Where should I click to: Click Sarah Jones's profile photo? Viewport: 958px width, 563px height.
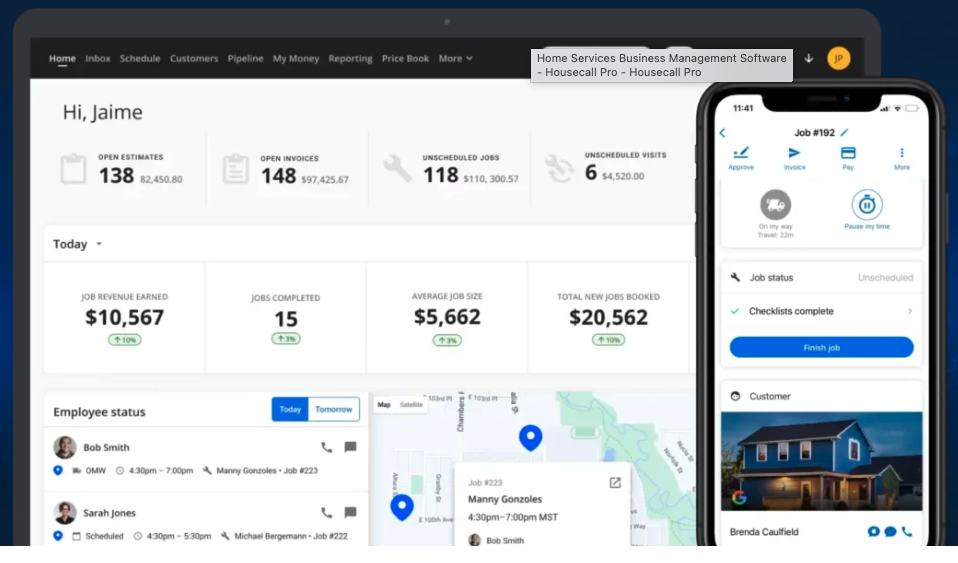point(65,513)
